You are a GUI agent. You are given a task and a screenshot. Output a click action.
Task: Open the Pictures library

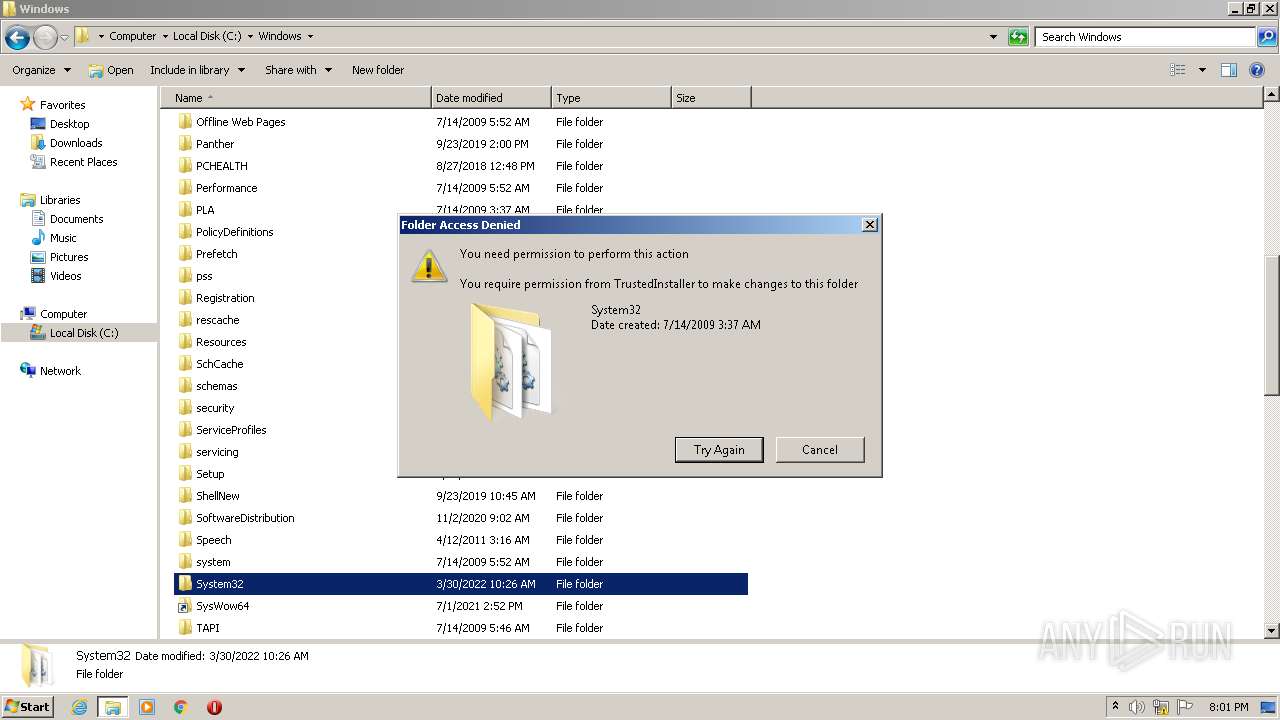(69, 257)
